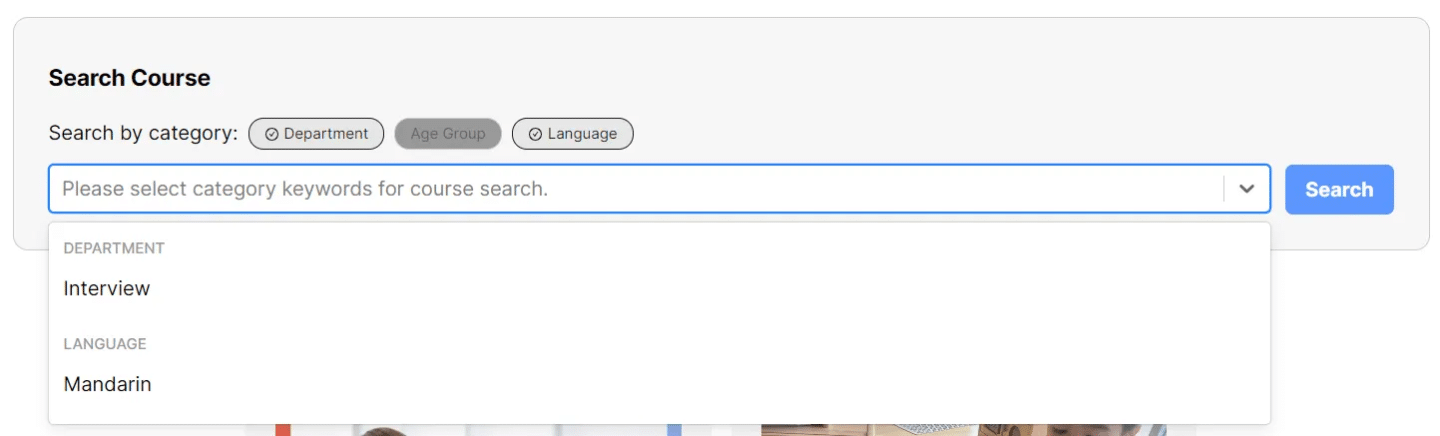
Task: Click the DEPARTMENT group header in the list
Action: [114, 248]
